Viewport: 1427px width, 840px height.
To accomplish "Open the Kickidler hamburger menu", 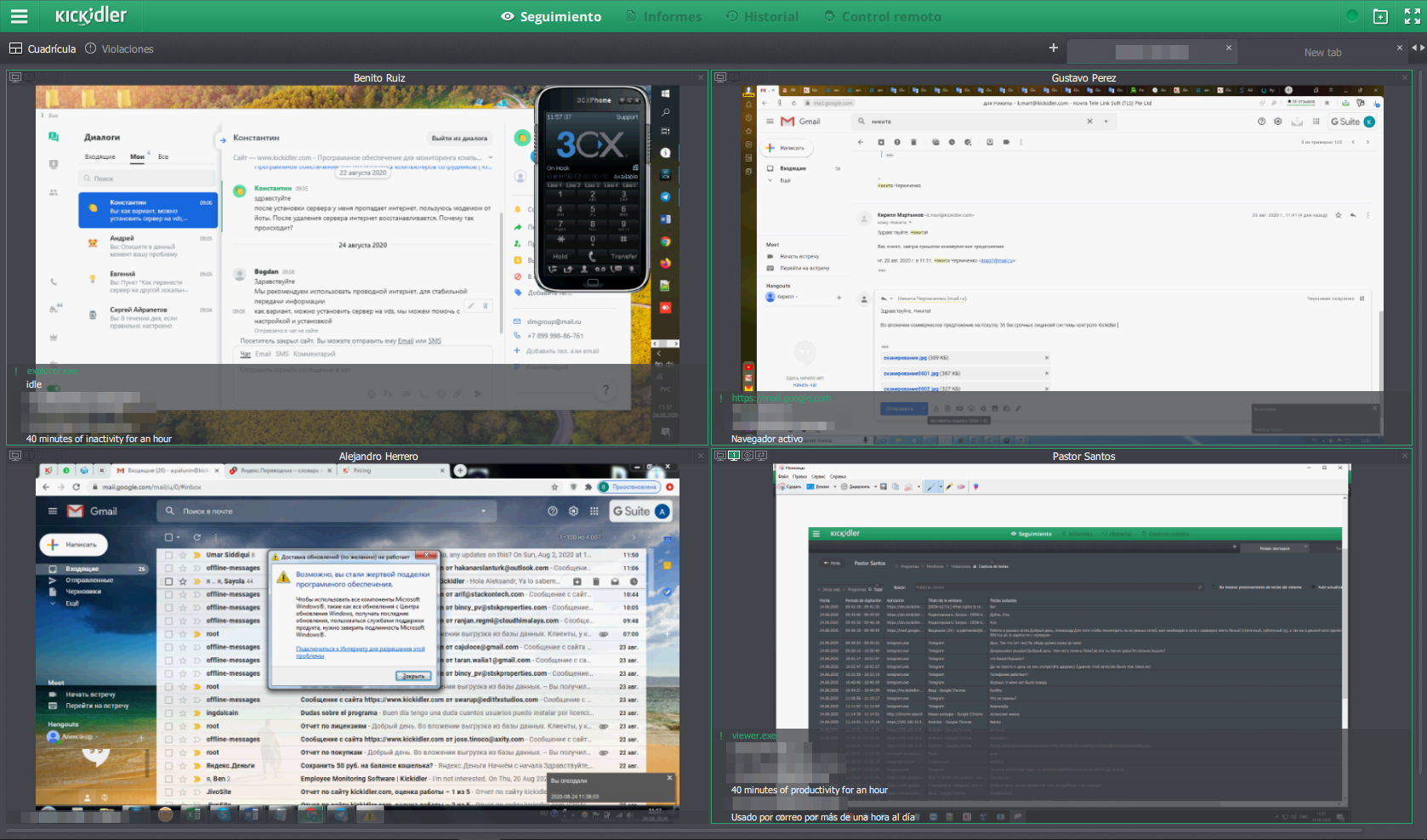I will [19, 16].
